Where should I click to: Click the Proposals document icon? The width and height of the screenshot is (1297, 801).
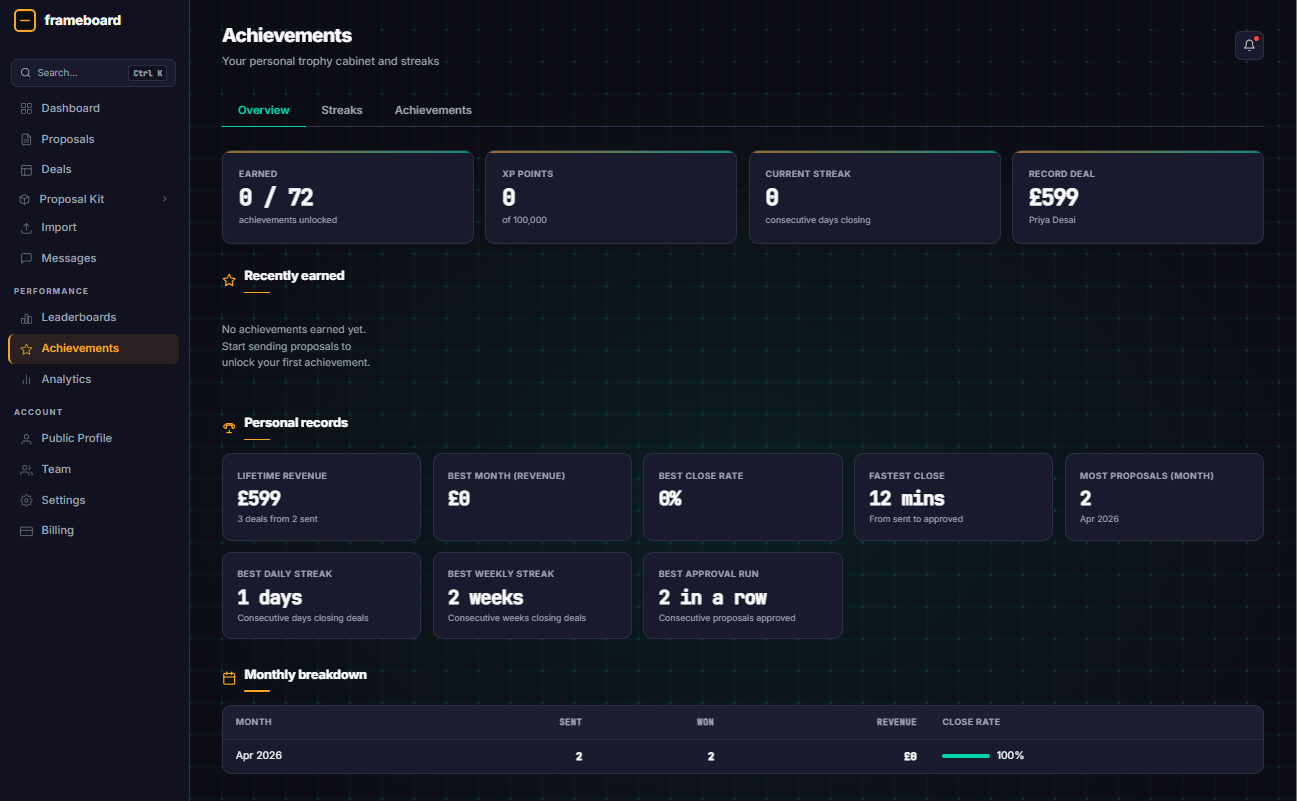[x=27, y=139]
